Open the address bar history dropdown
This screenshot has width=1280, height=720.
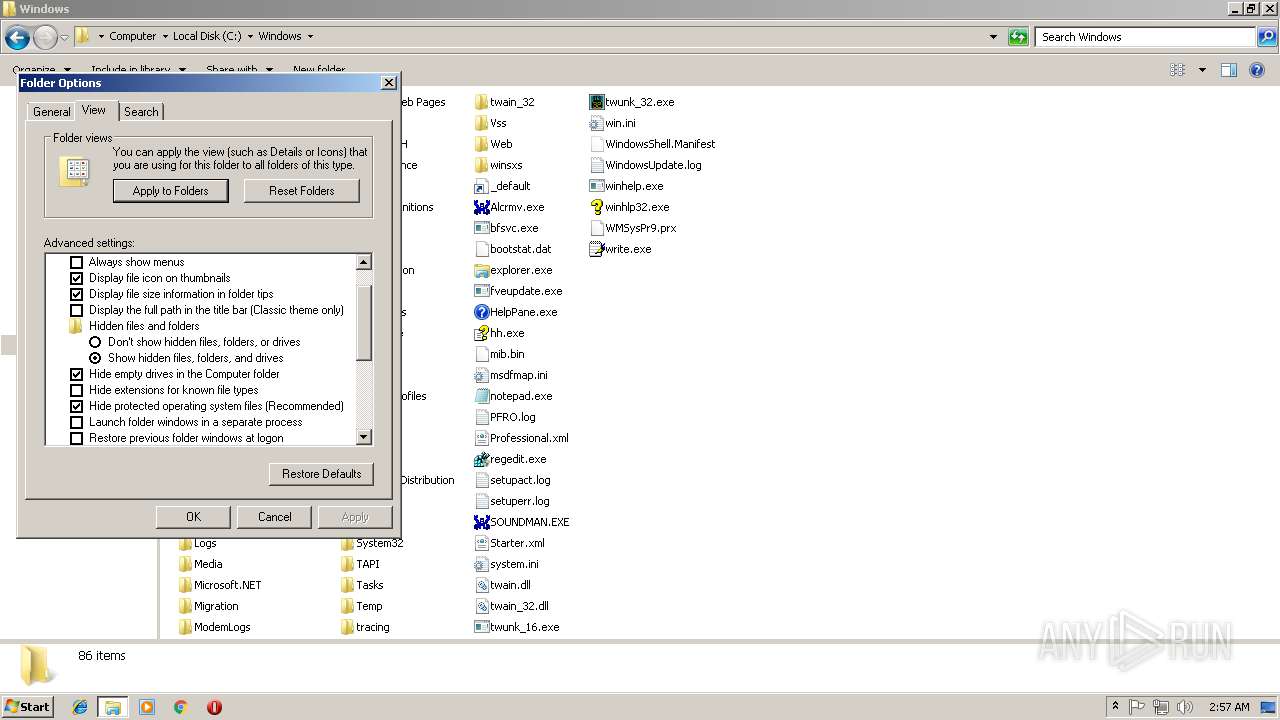coord(993,37)
